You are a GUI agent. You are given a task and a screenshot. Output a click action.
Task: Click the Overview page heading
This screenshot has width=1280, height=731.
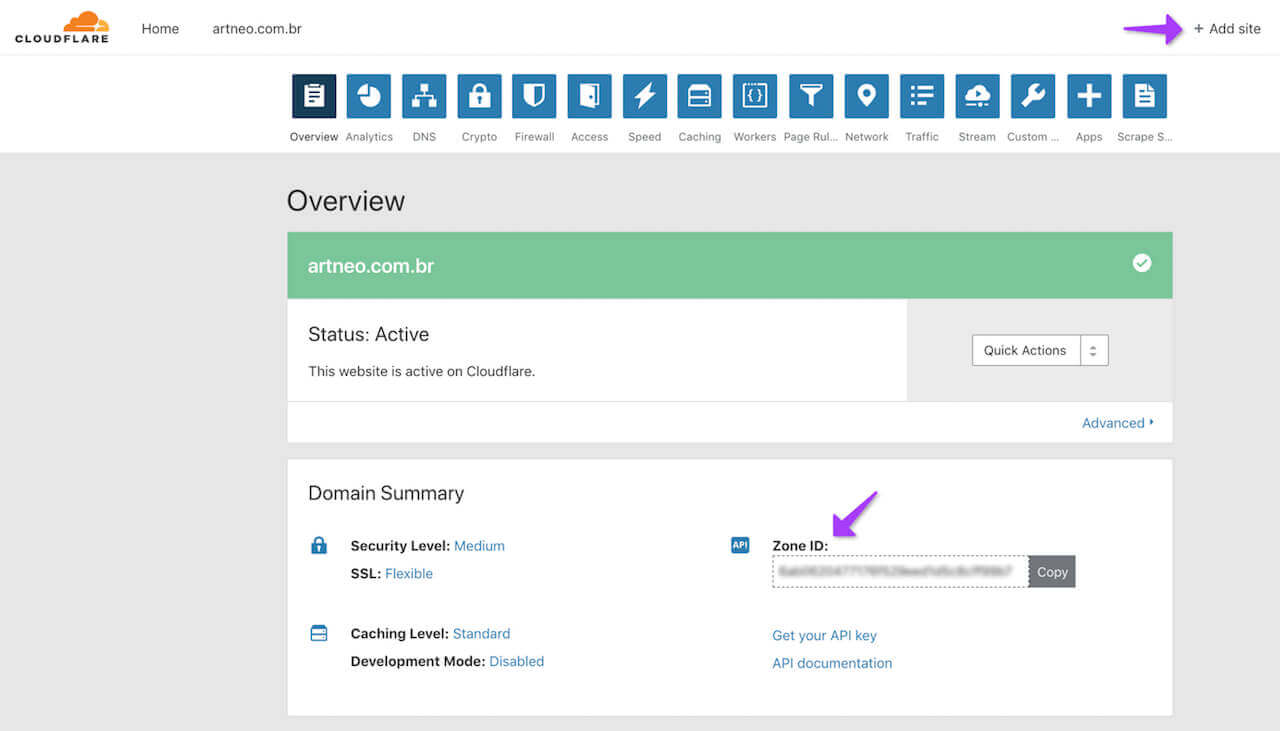click(346, 201)
